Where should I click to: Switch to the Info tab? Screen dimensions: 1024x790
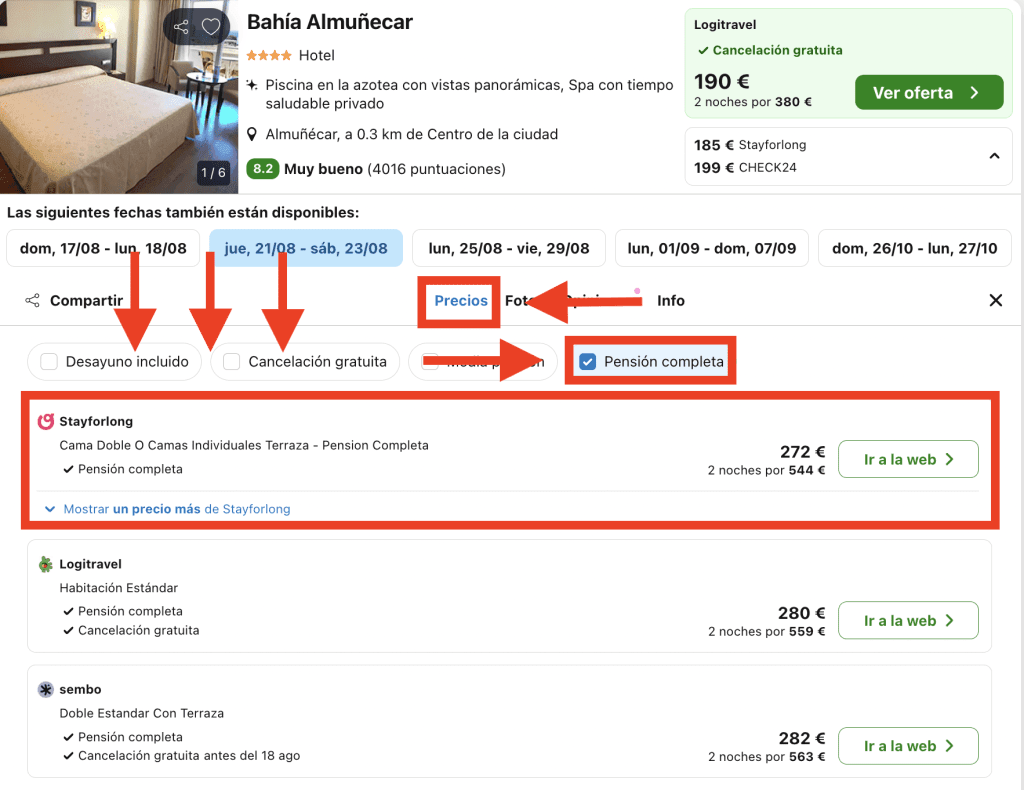tap(670, 300)
